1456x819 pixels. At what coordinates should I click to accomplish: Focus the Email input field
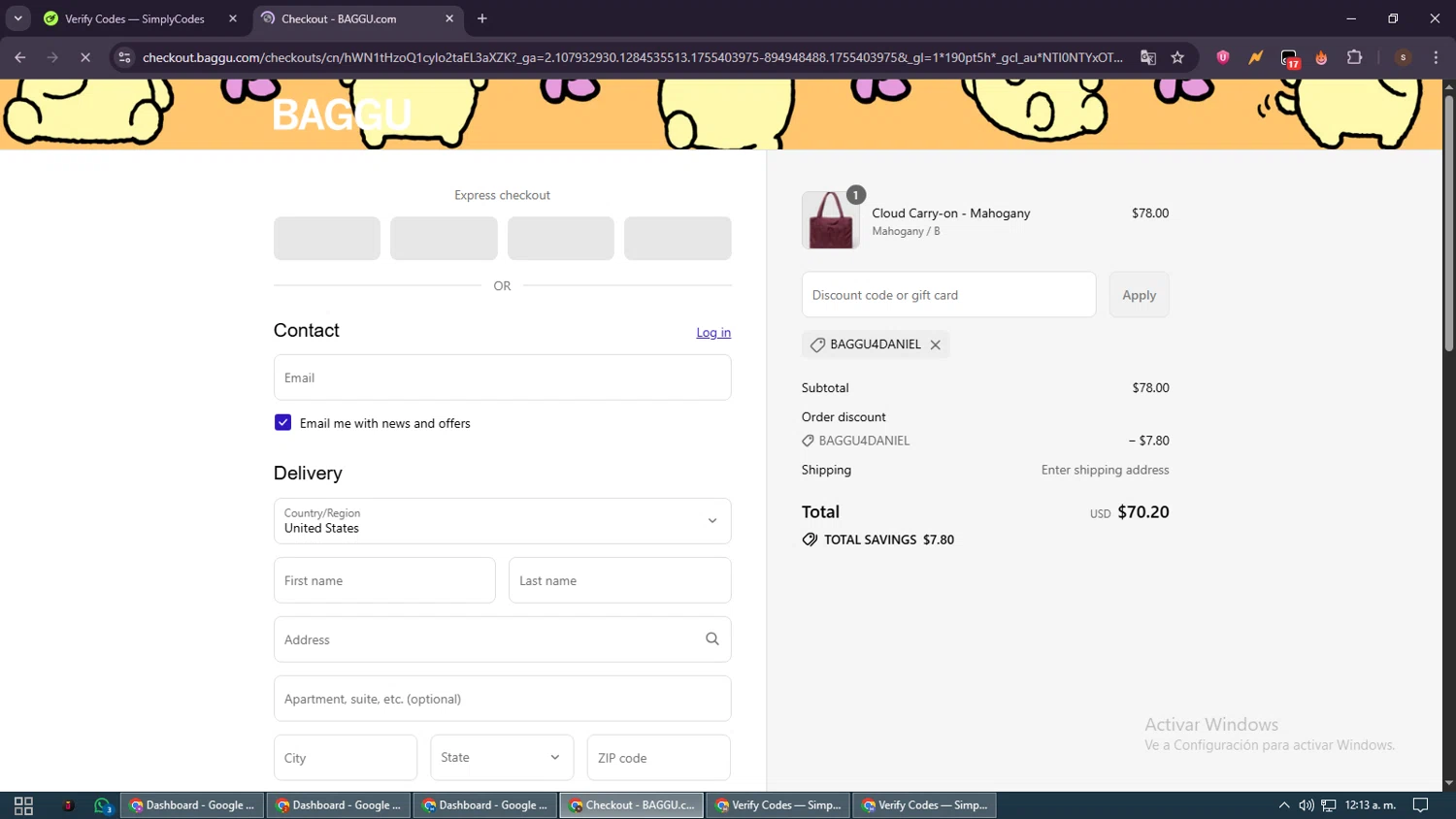(502, 377)
